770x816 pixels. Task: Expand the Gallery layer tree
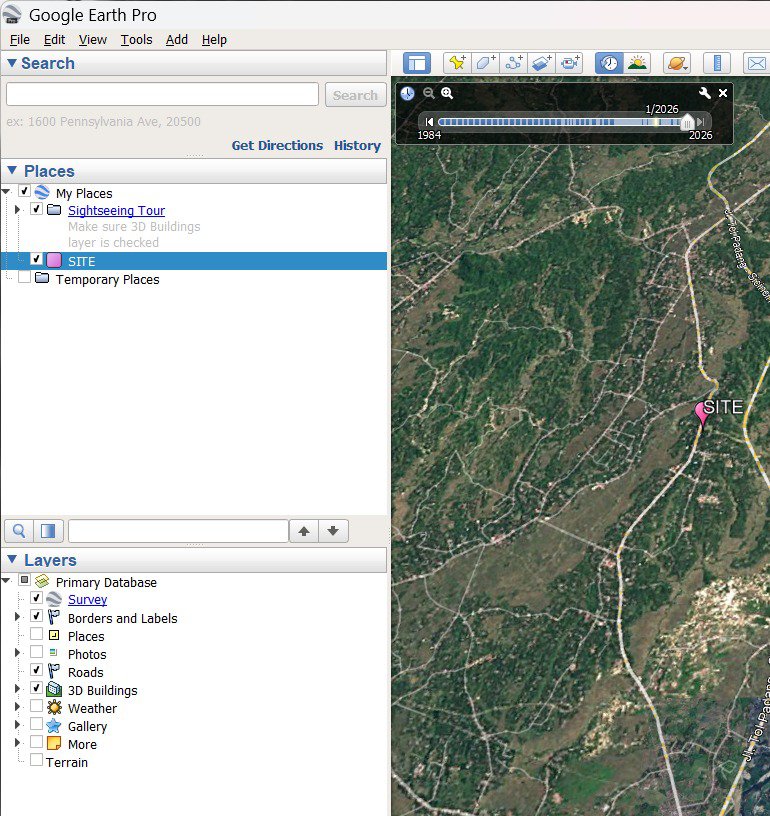[x=17, y=724]
